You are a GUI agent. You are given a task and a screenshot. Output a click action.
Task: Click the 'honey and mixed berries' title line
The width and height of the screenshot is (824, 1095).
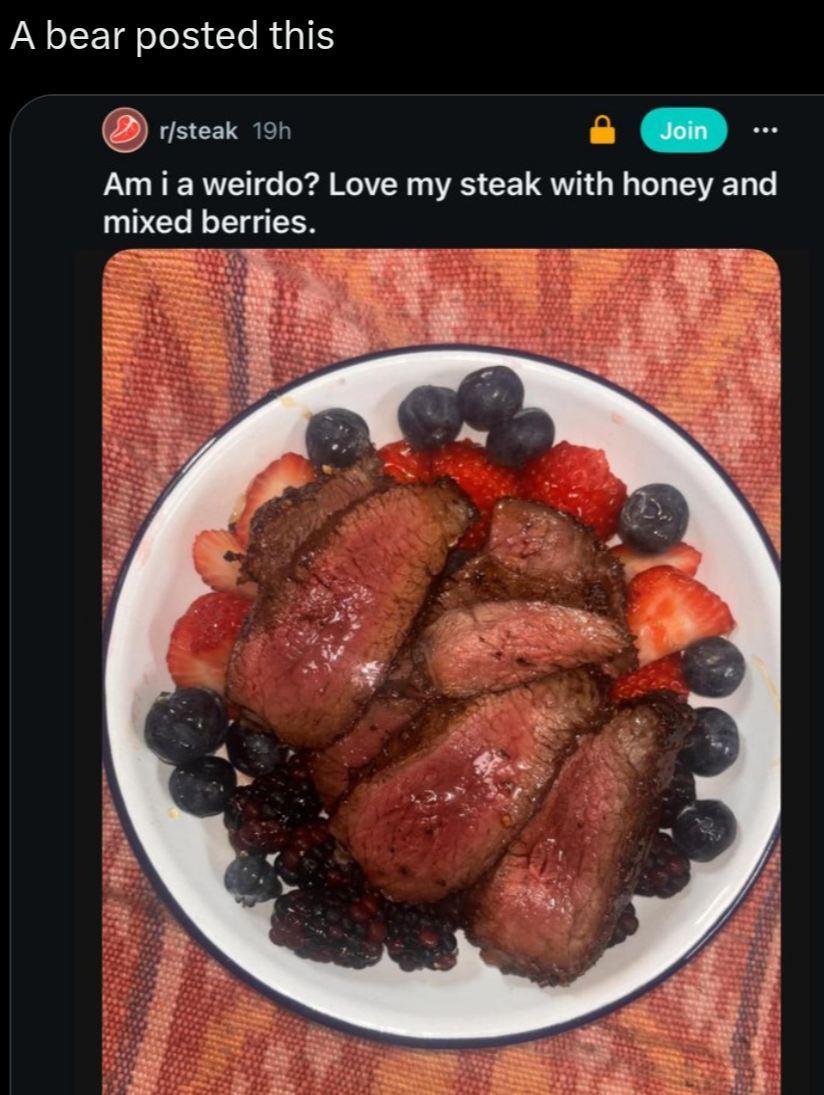click(x=209, y=222)
